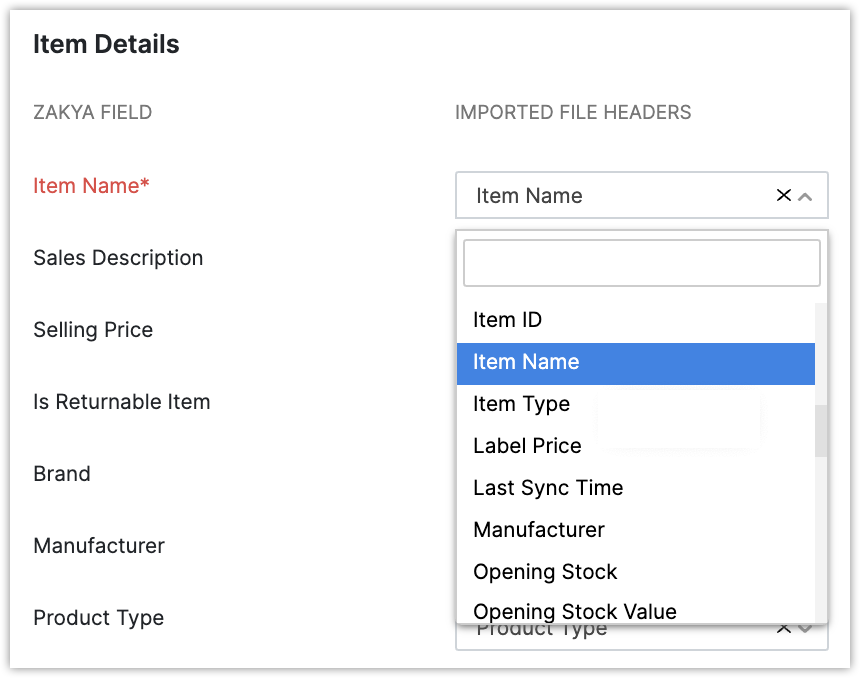Select Label Price in the dropdown list
860x678 pixels.
click(x=527, y=446)
